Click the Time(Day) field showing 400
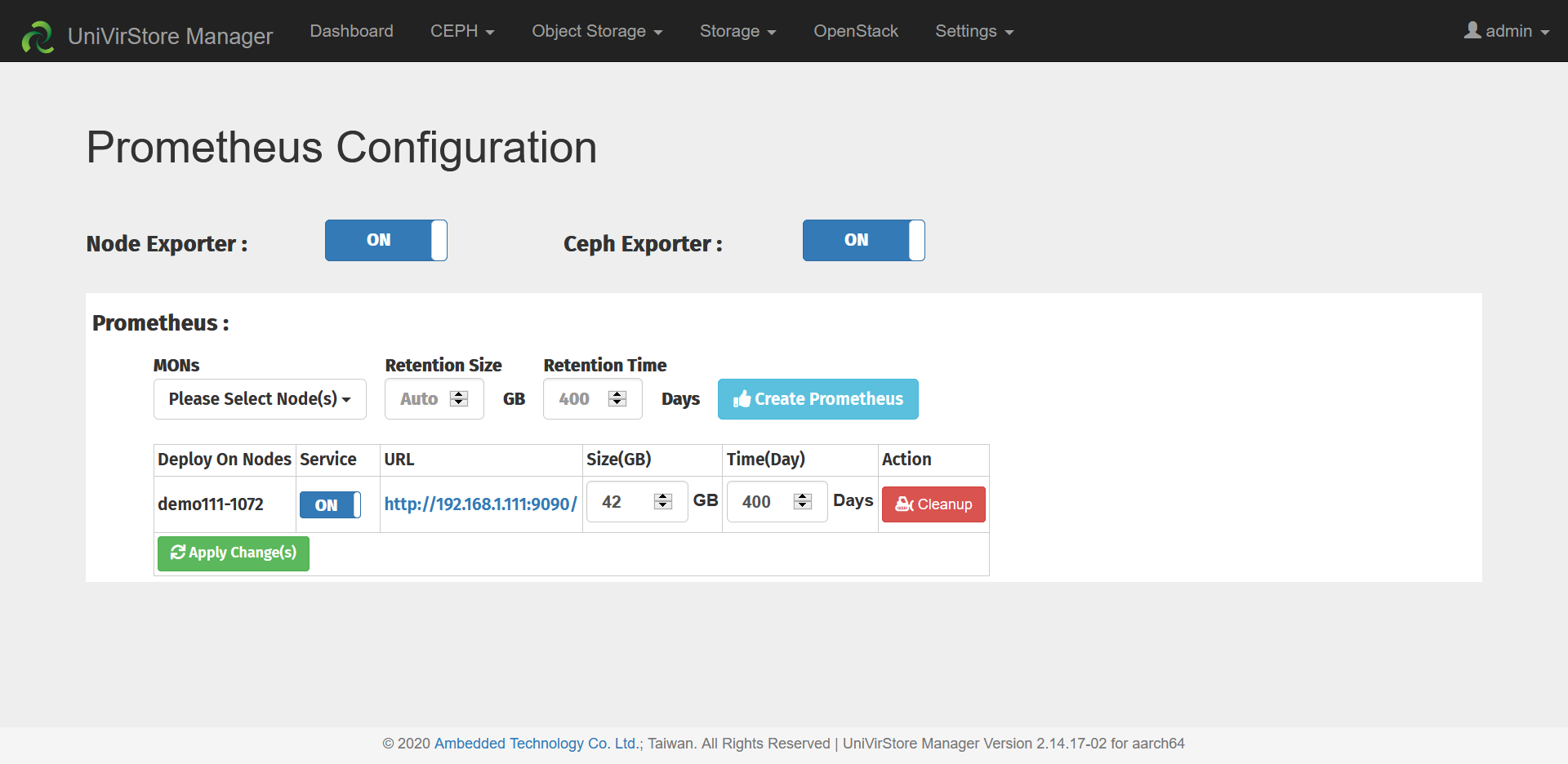The height and width of the screenshot is (764, 1568). [777, 502]
